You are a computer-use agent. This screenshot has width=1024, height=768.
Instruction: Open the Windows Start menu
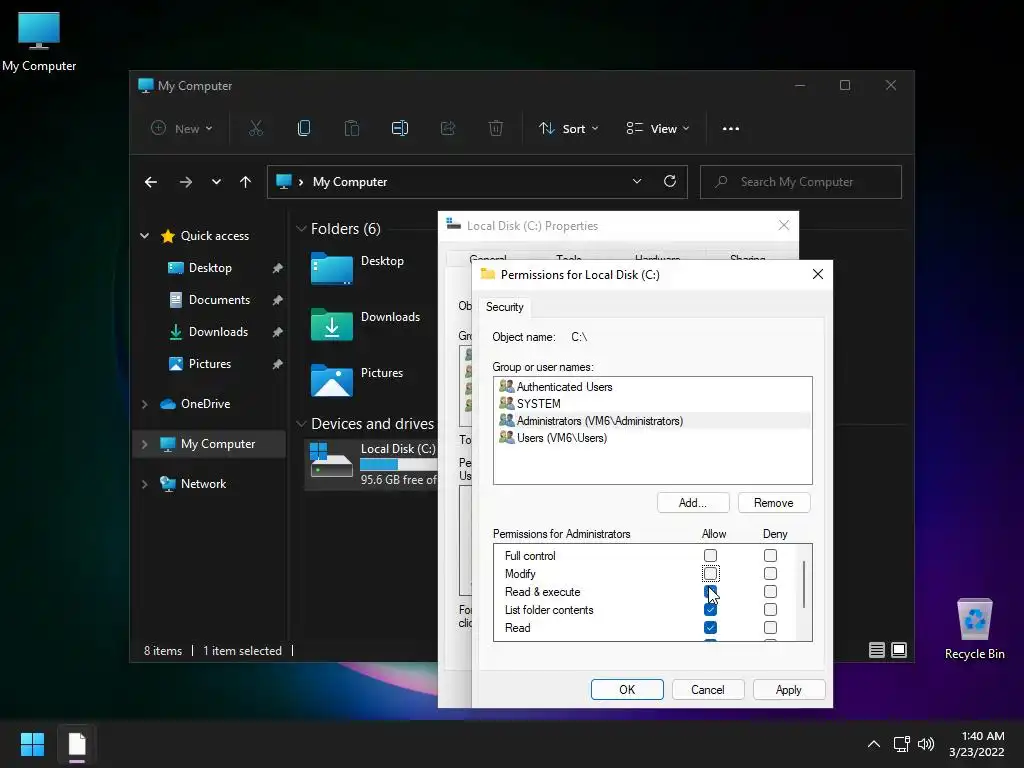click(32, 744)
